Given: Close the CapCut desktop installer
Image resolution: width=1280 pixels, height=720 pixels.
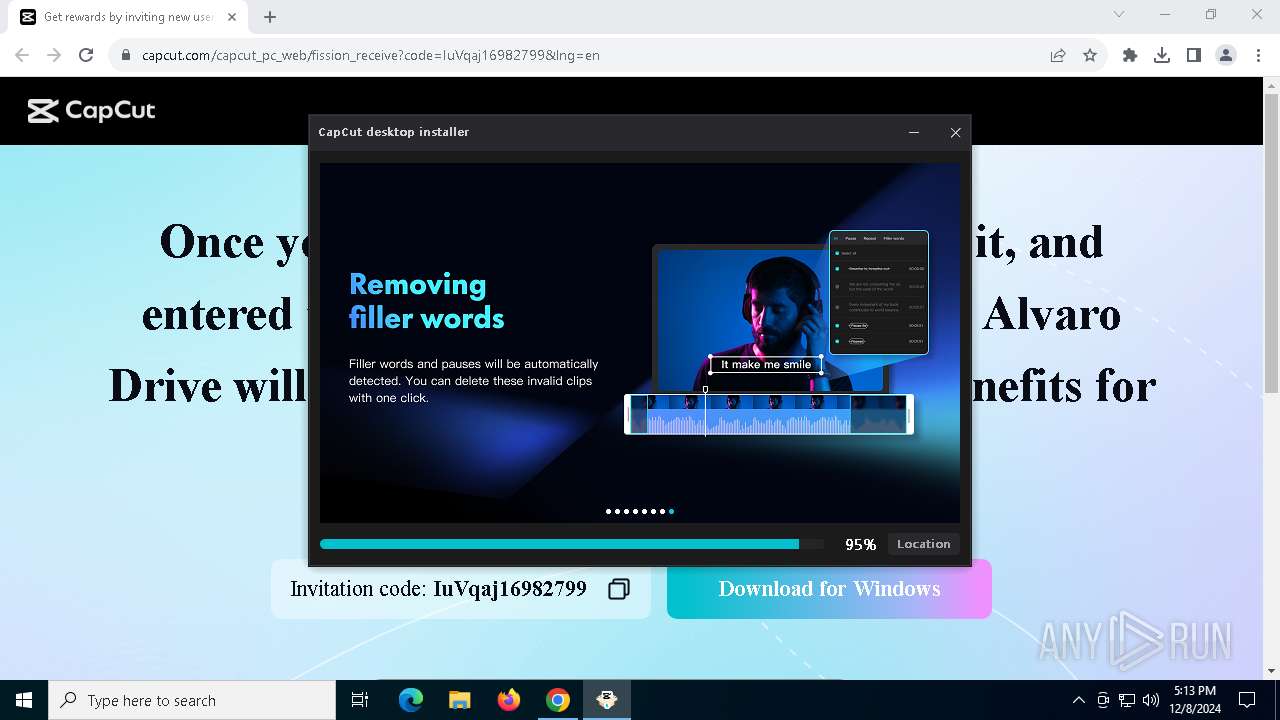Looking at the screenshot, I should pyautogui.click(x=955, y=132).
